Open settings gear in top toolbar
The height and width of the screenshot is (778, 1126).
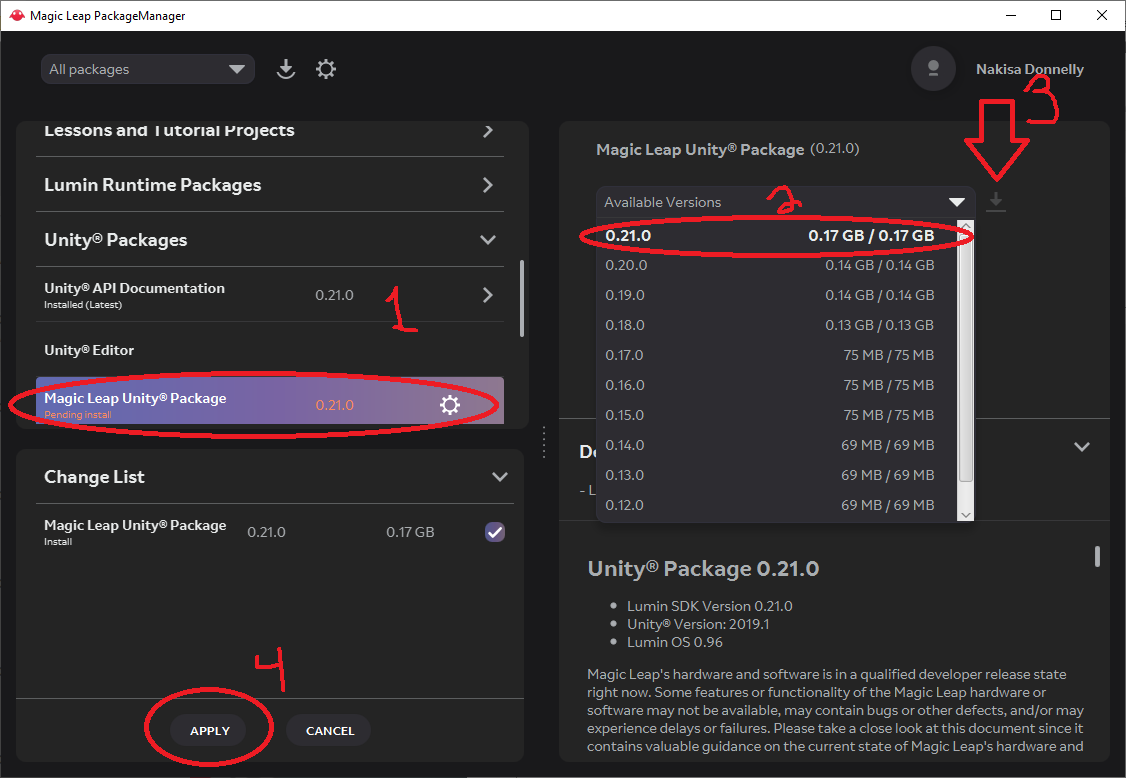coord(326,69)
